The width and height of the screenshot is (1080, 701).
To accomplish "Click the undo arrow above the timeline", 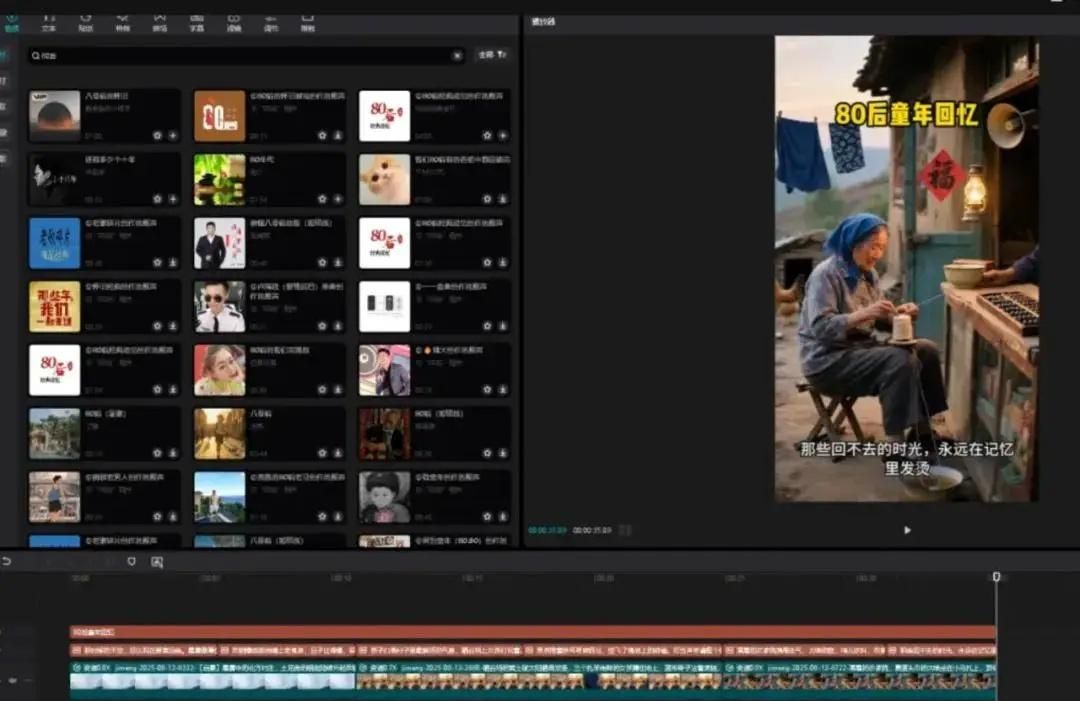I will [7, 562].
